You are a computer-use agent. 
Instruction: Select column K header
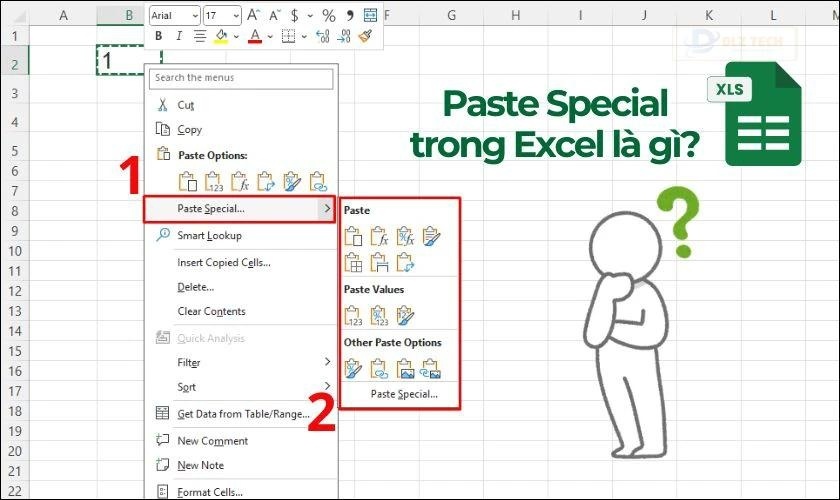tap(709, 16)
